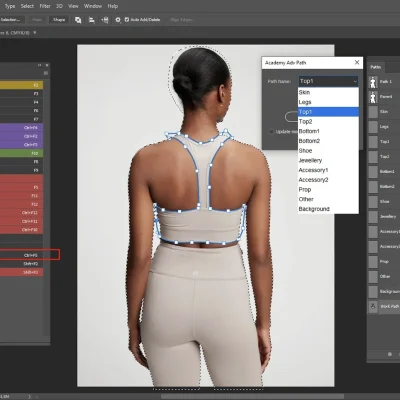Click the Selection… button in options bar
The image size is (400, 400).
tap(12, 20)
